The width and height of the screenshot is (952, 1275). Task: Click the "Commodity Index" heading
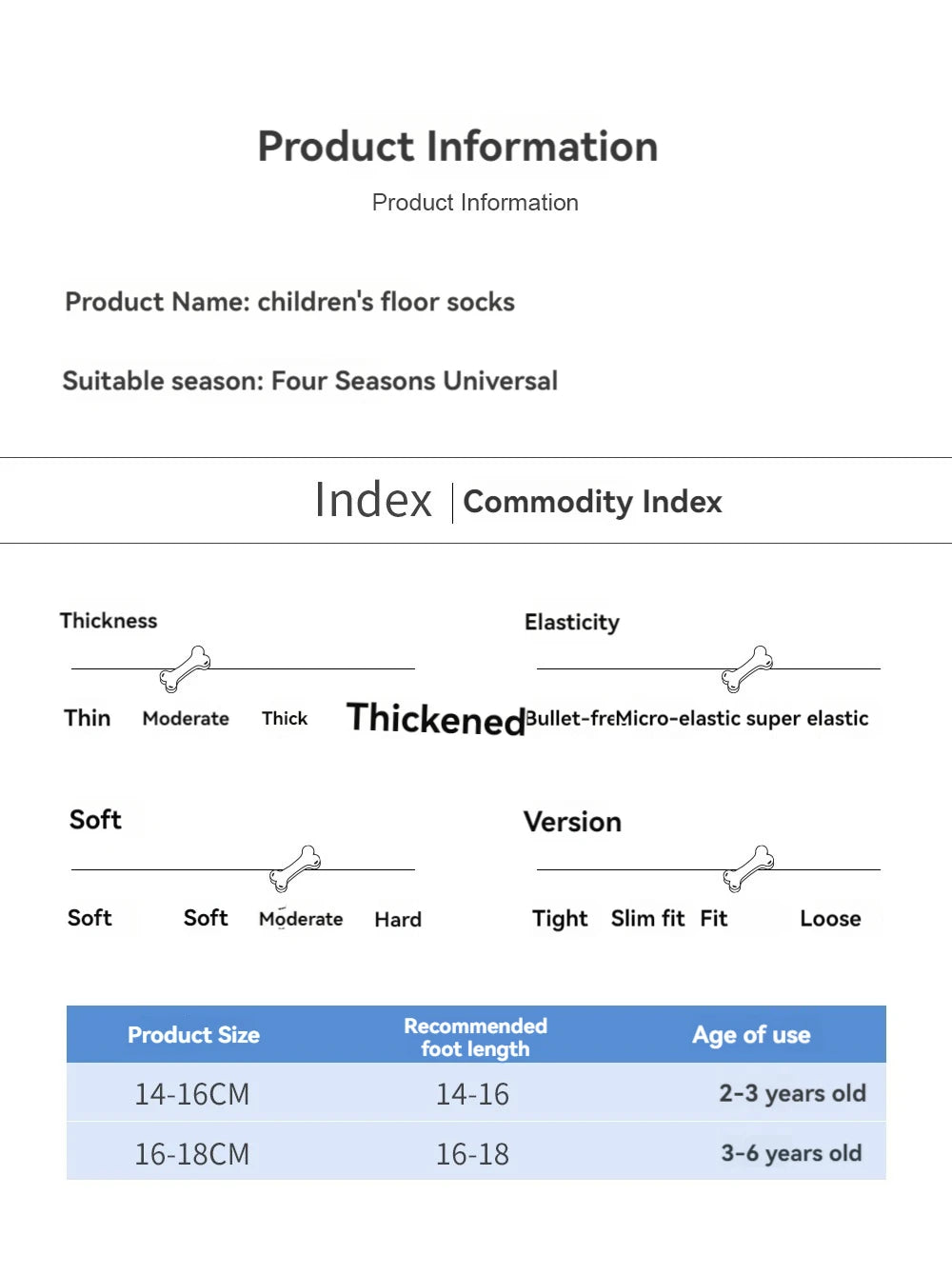point(592,502)
